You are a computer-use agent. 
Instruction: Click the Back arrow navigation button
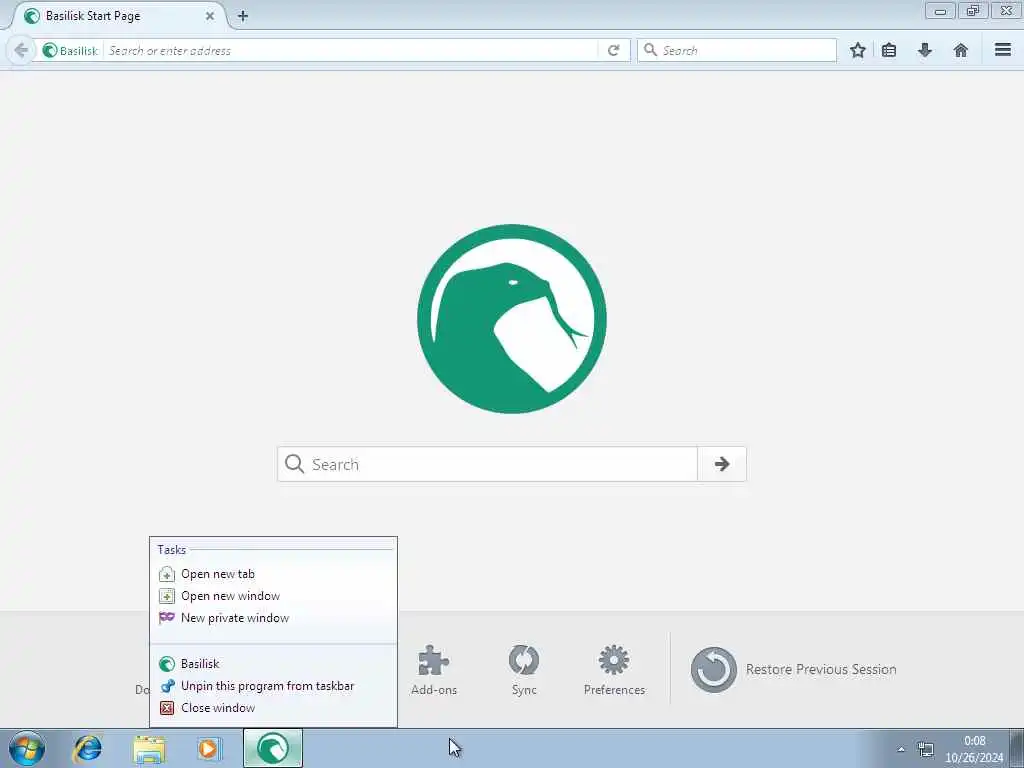[21, 50]
